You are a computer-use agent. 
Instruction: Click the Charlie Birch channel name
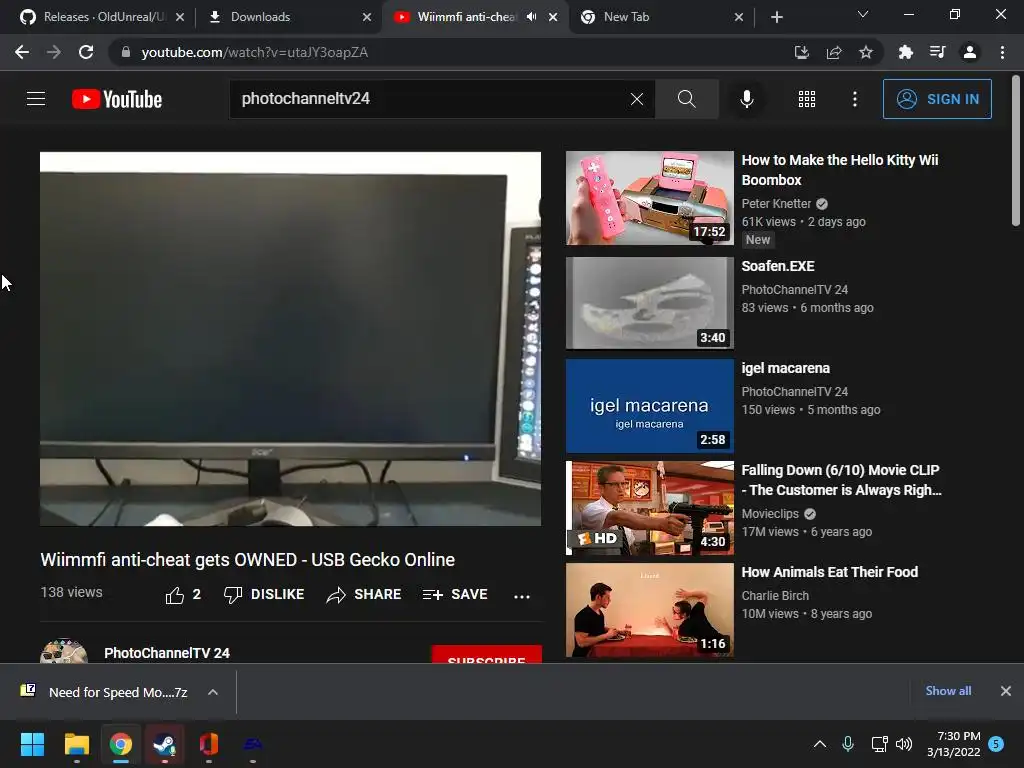click(775, 596)
